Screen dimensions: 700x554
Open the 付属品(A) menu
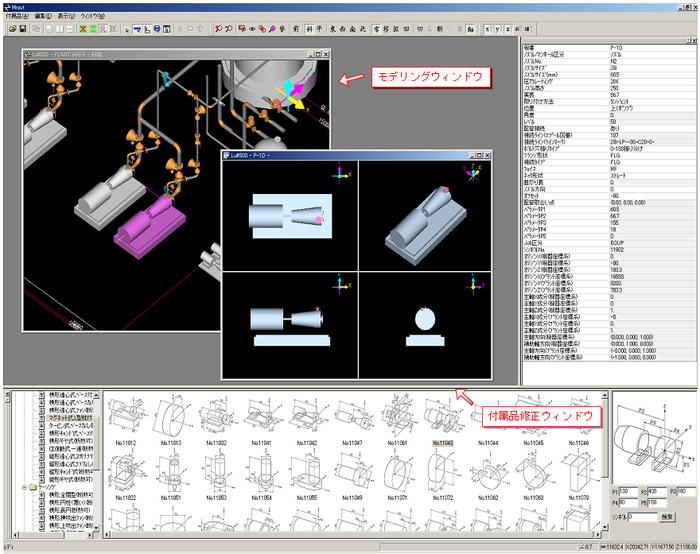(x=17, y=17)
